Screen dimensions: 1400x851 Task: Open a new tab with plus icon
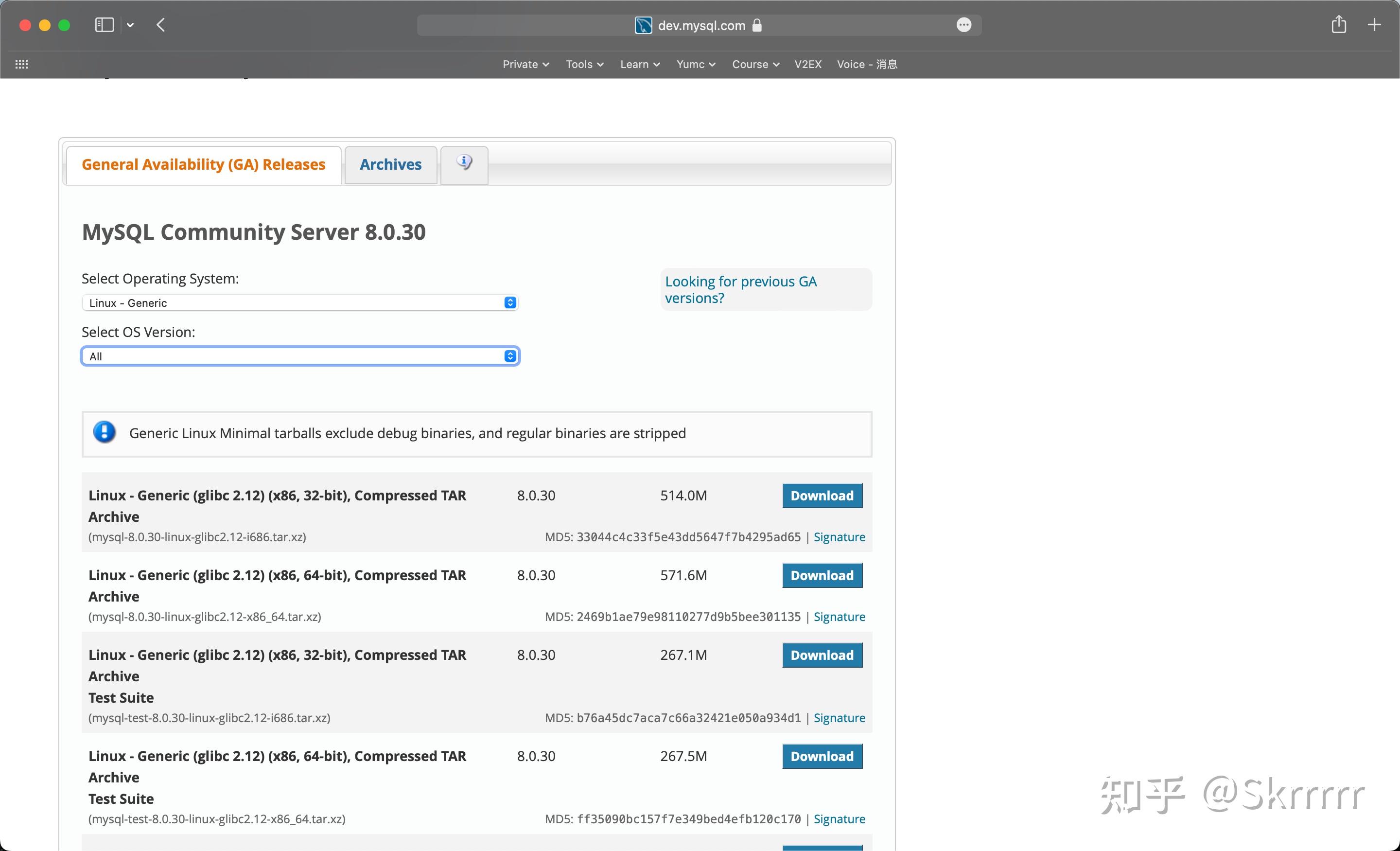click(1374, 25)
